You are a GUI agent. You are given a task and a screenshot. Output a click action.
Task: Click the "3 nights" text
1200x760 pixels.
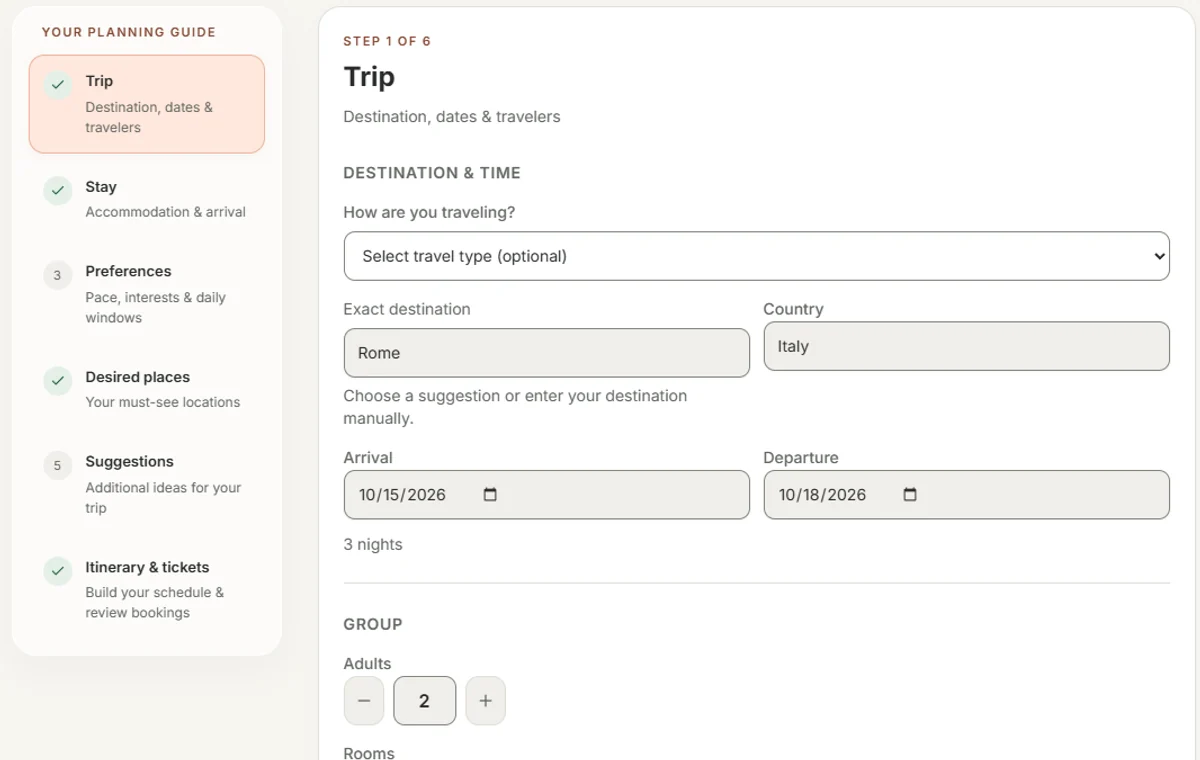tap(373, 545)
